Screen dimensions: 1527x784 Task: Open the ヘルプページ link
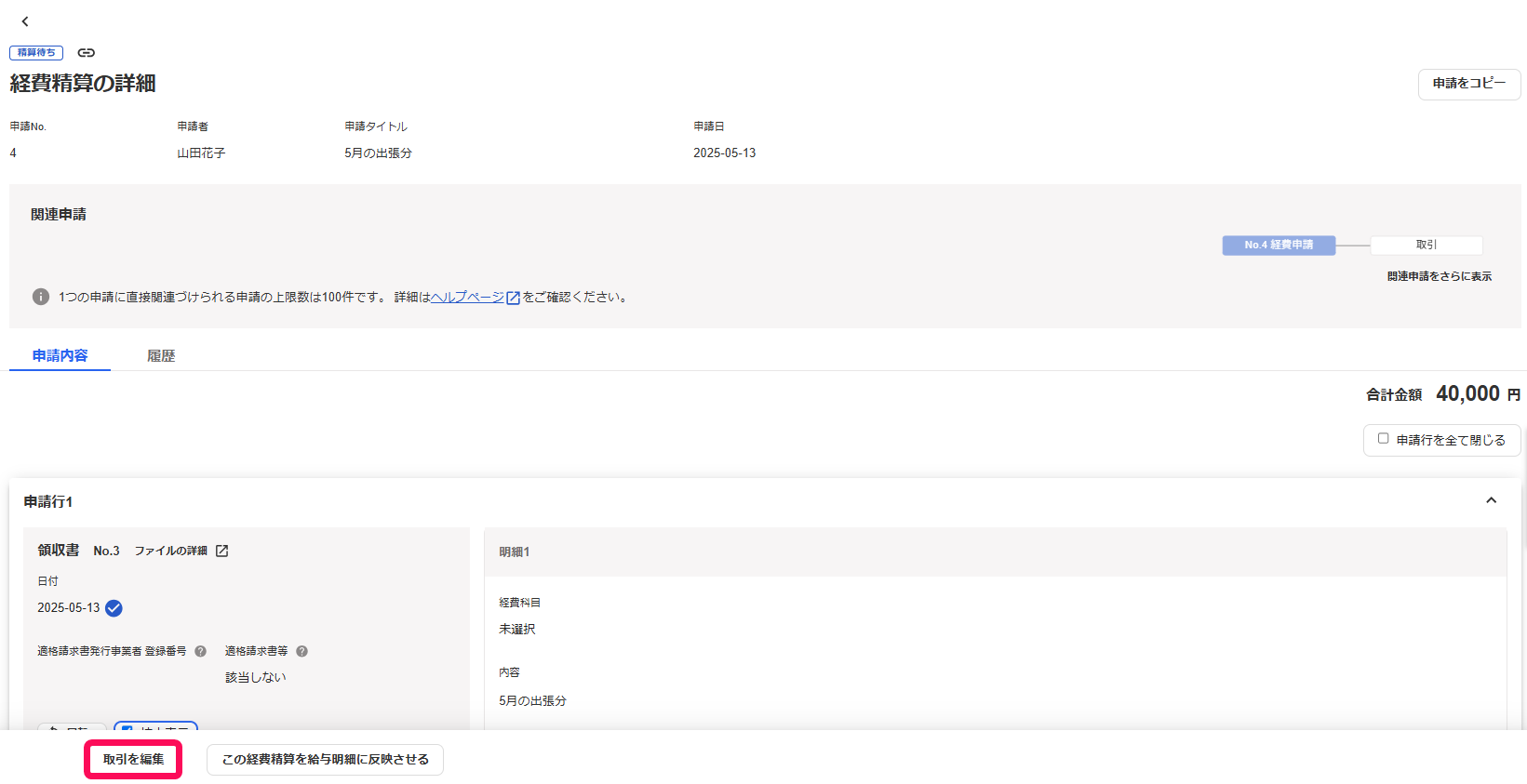coord(467,298)
